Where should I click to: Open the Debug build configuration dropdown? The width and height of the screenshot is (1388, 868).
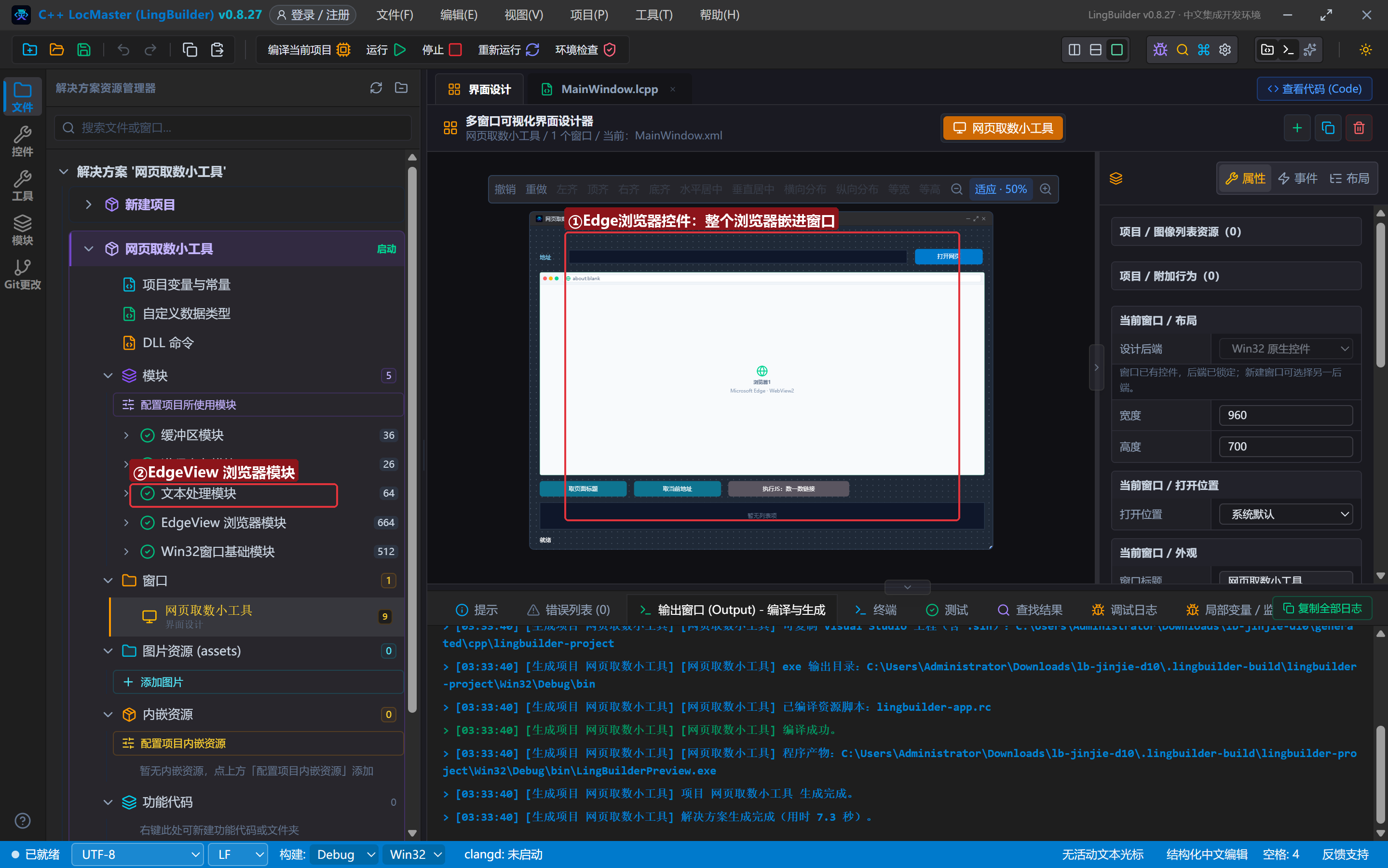click(345, 854)
